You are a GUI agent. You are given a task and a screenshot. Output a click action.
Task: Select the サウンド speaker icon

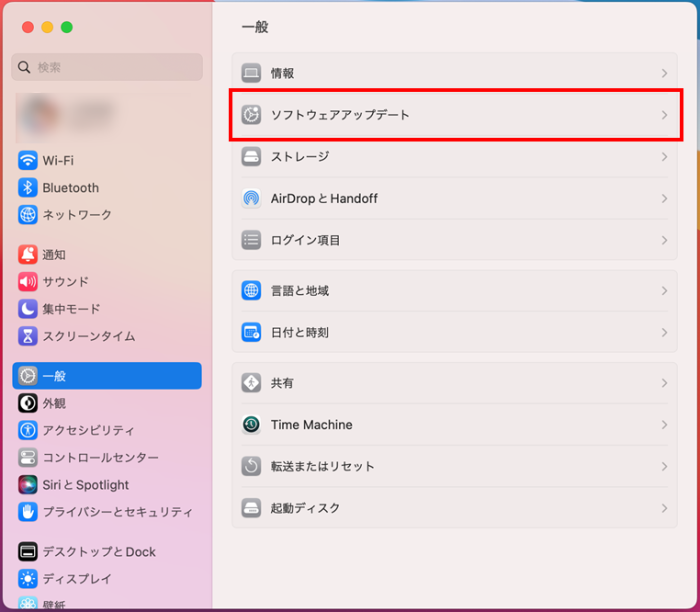click(x=28, y=282)
